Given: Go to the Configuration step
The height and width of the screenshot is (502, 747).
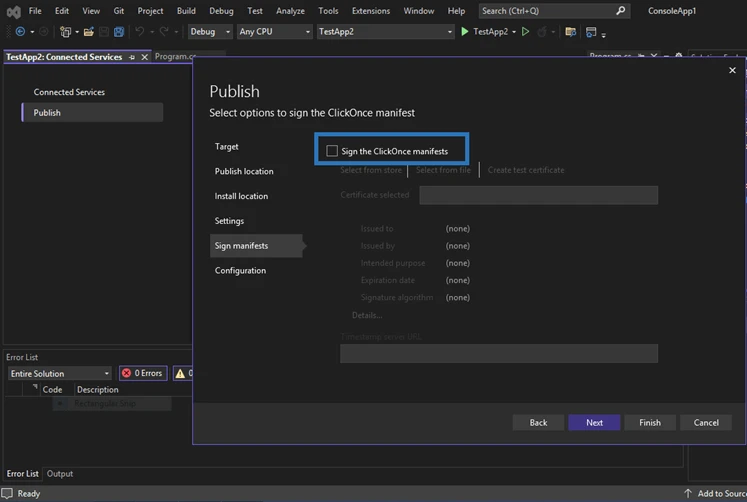Looking at the screenshot, I should 240,270.
